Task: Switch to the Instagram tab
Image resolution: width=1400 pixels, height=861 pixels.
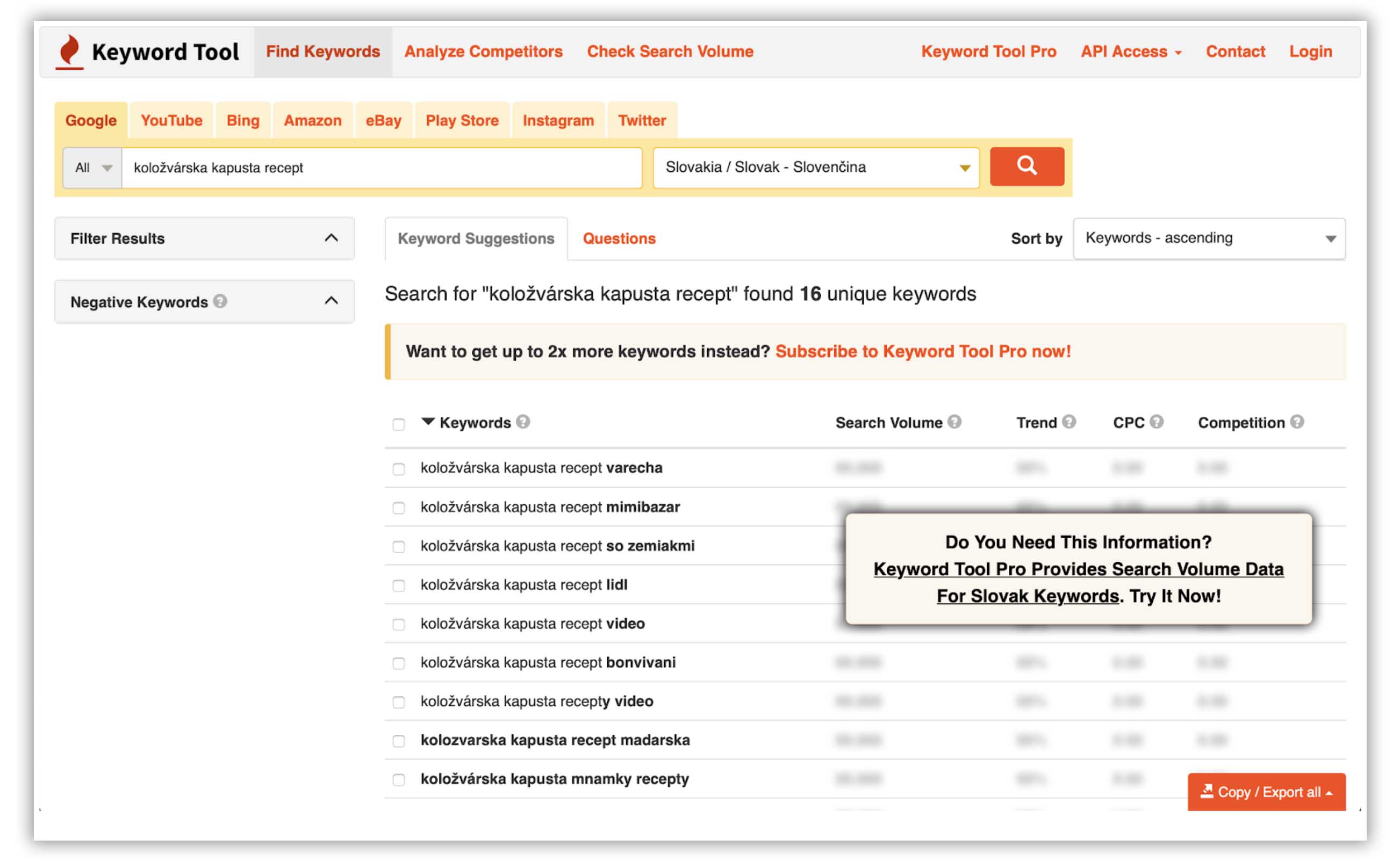Action: (558, 120)
